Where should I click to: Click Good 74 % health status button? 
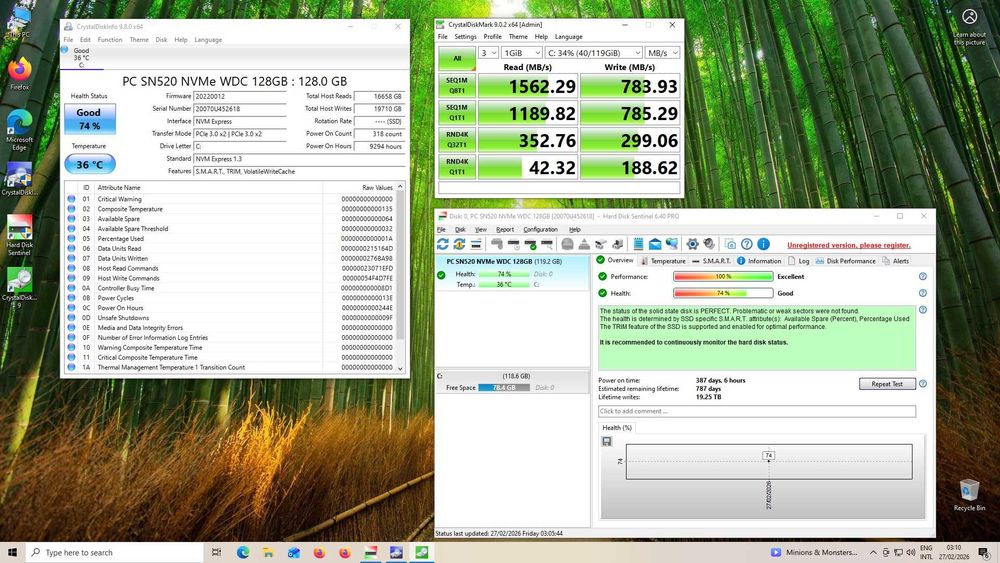coord(89,119)
